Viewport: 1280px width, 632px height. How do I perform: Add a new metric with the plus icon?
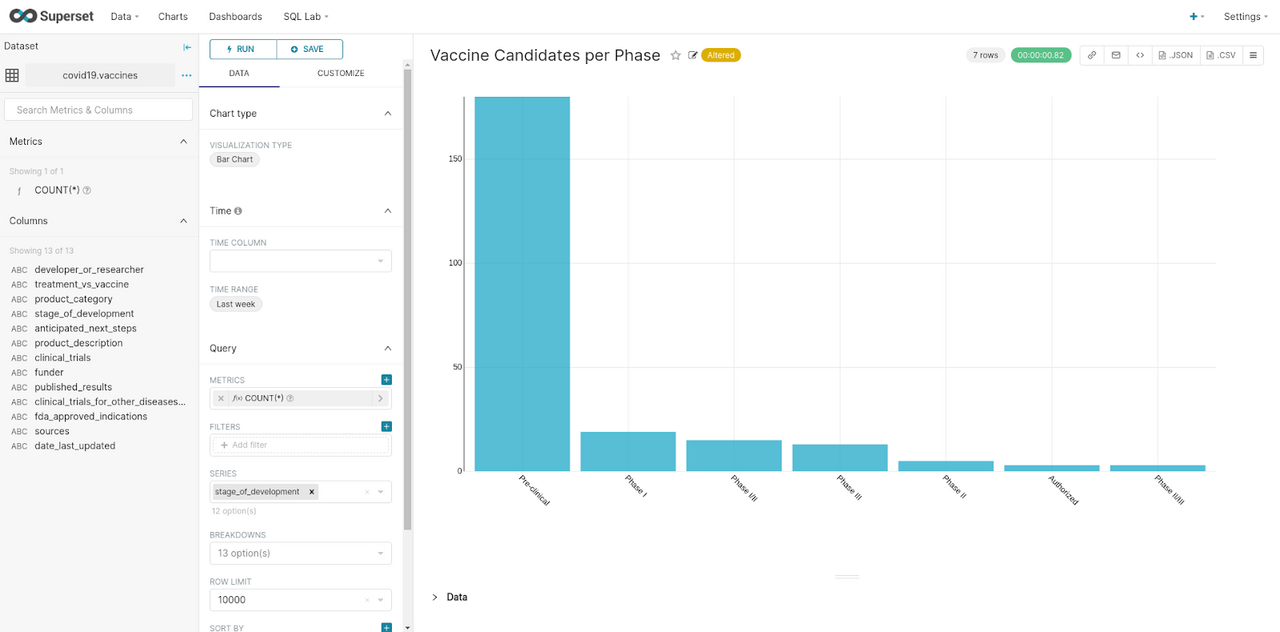coord(386,379)
